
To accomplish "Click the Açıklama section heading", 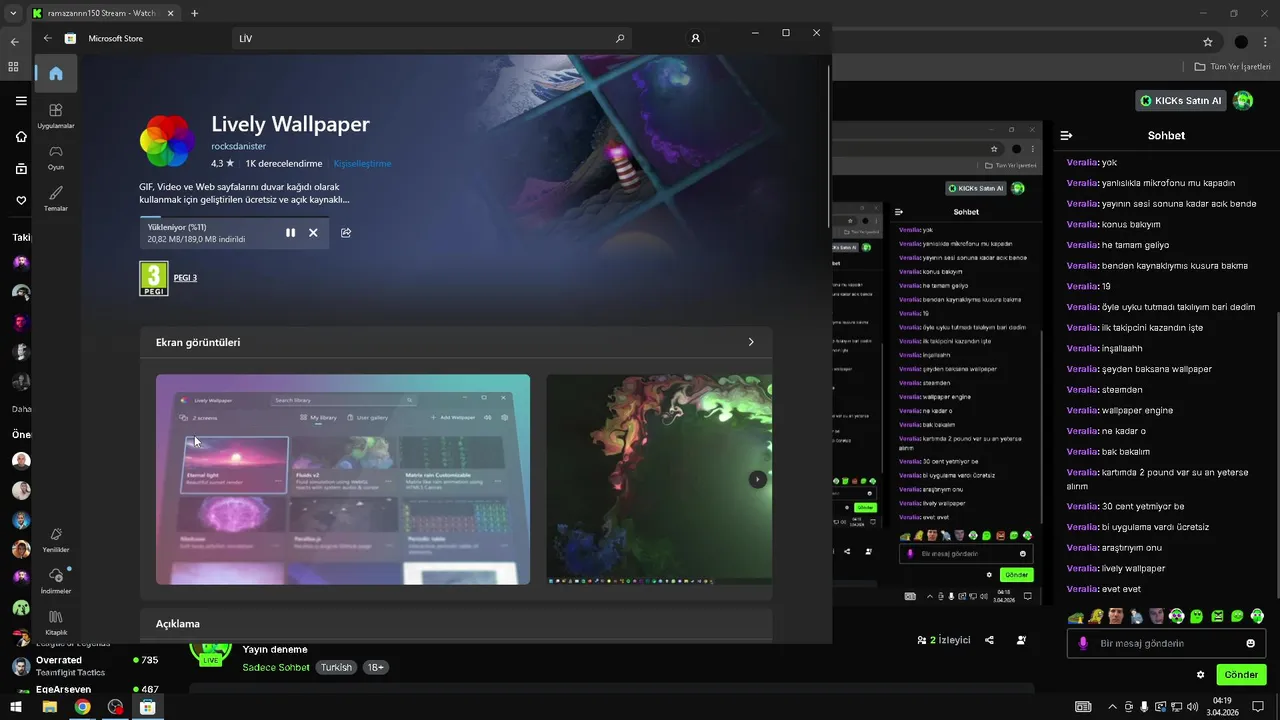I will click(x=178, y=623).
